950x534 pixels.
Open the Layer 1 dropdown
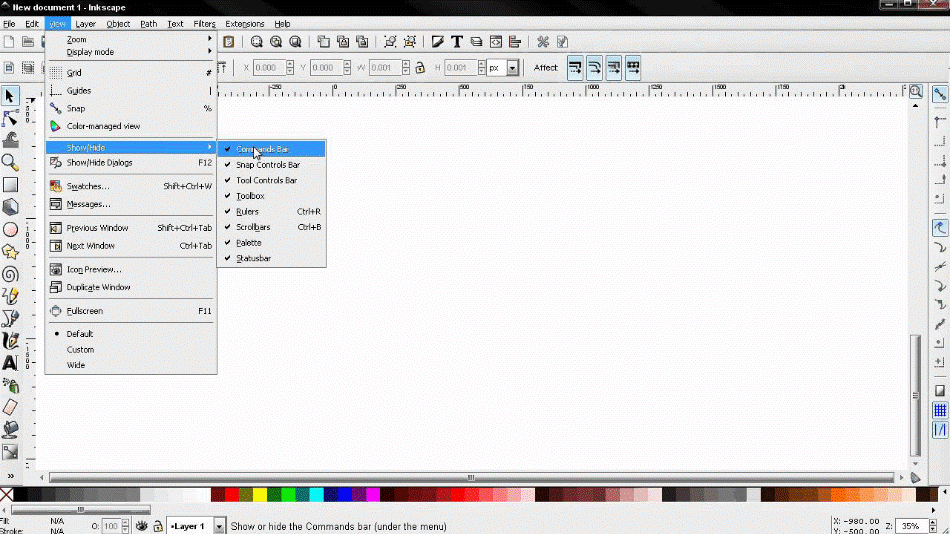[219, 526]
